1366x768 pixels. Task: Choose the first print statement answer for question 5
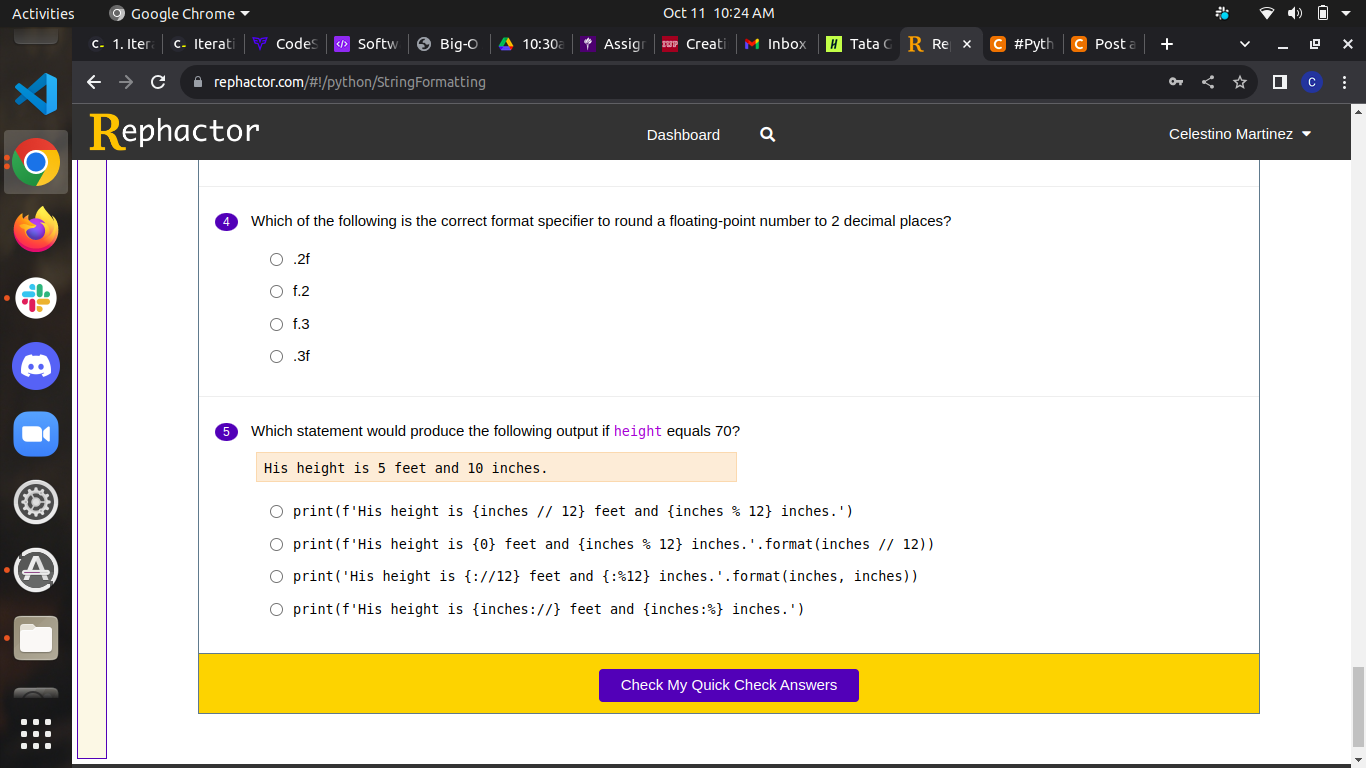click(x=276, y=511)
